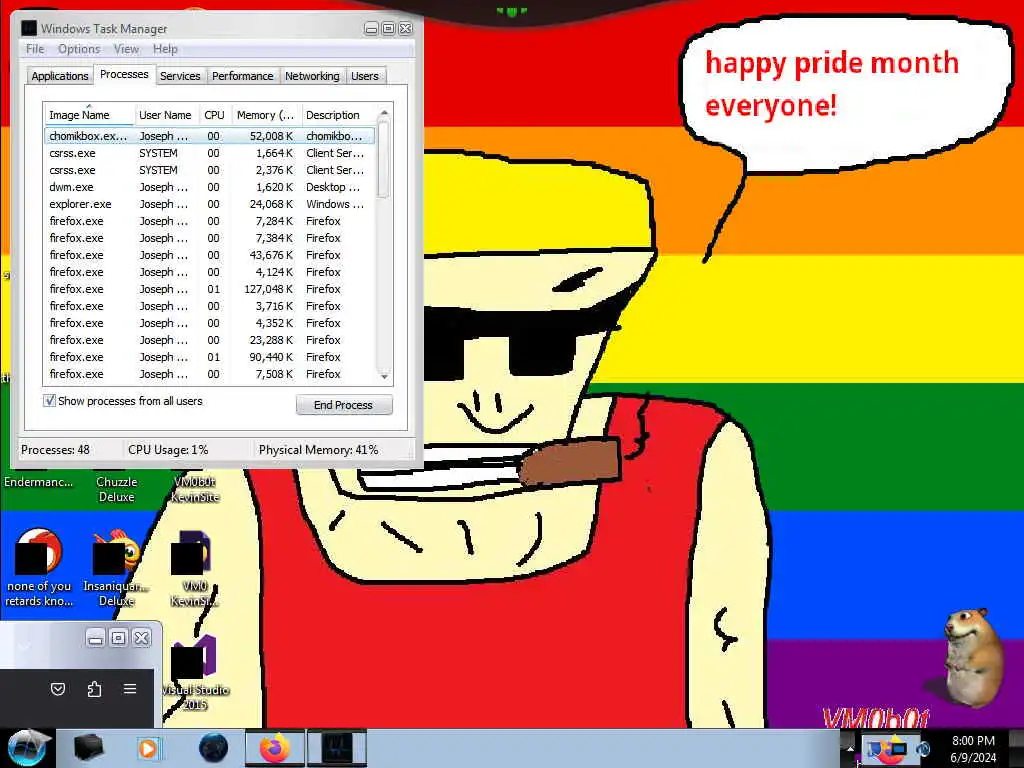The image size is (1024, 768).
Task: Select firefox.exe row using 23,288 K
Action: (210, 340)
